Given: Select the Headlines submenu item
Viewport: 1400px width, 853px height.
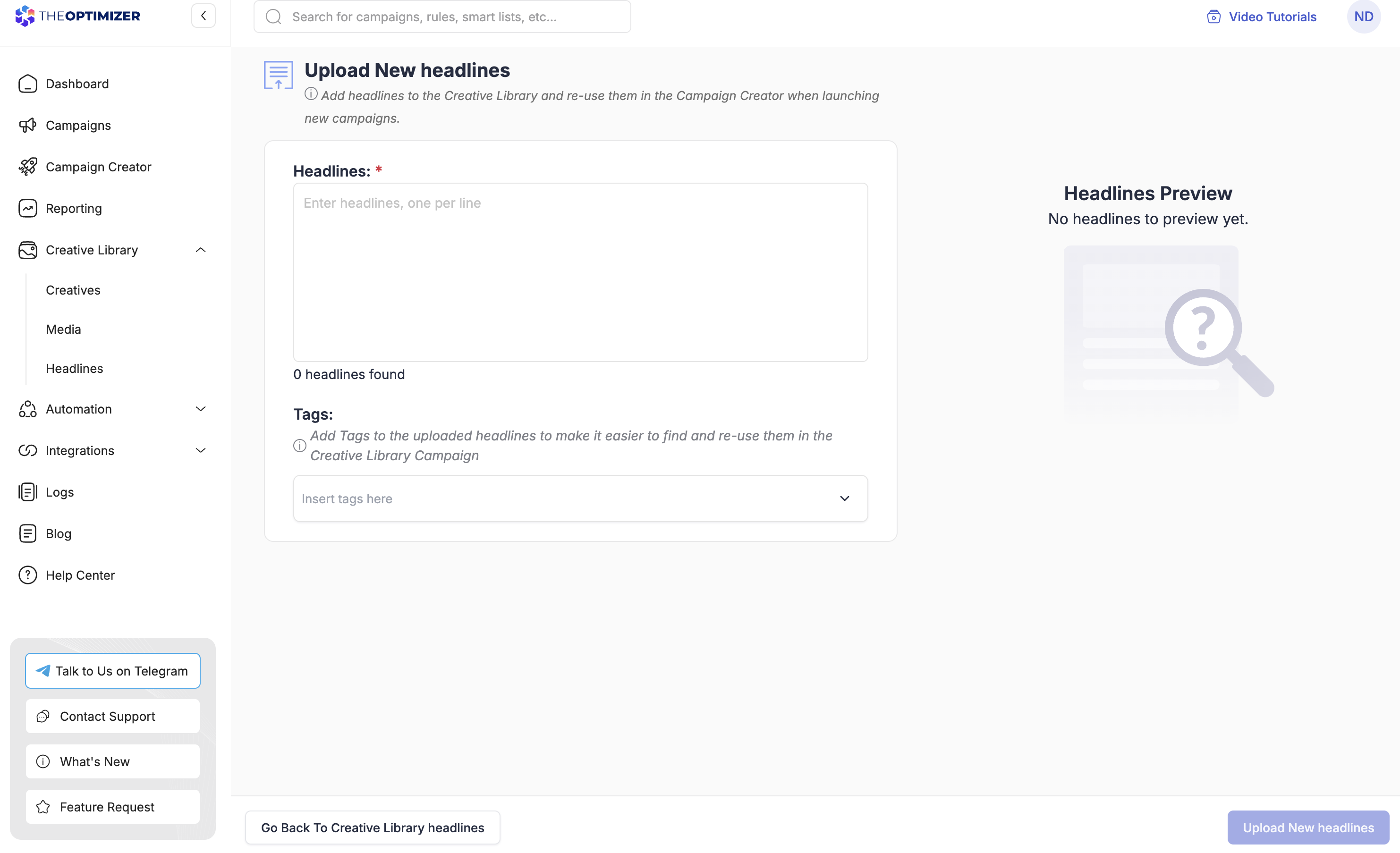Looking at the screenshot, I should tap(75, 369).
